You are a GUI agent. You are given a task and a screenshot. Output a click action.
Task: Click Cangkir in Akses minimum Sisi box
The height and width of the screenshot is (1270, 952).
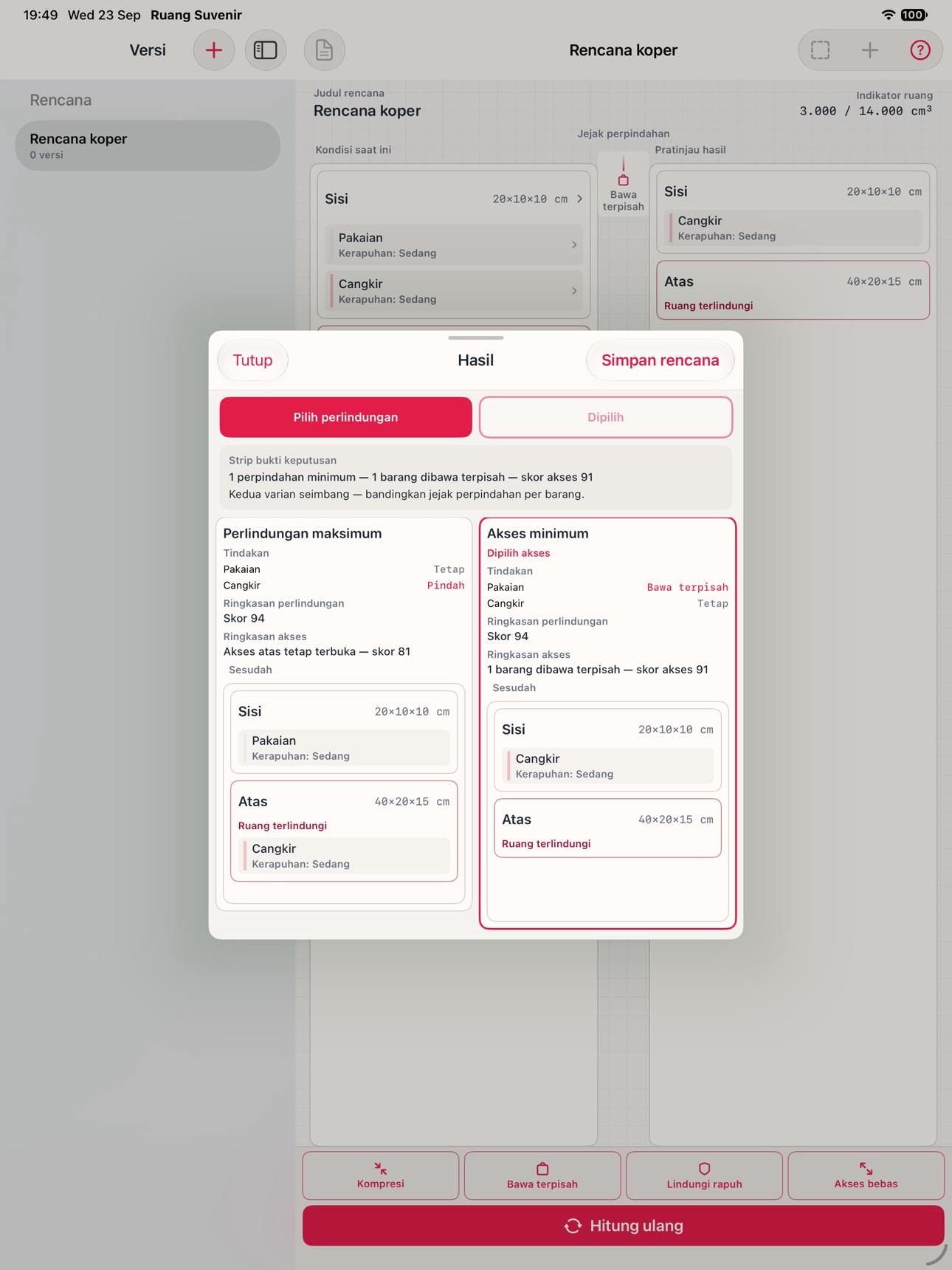[x=608, y=766]
